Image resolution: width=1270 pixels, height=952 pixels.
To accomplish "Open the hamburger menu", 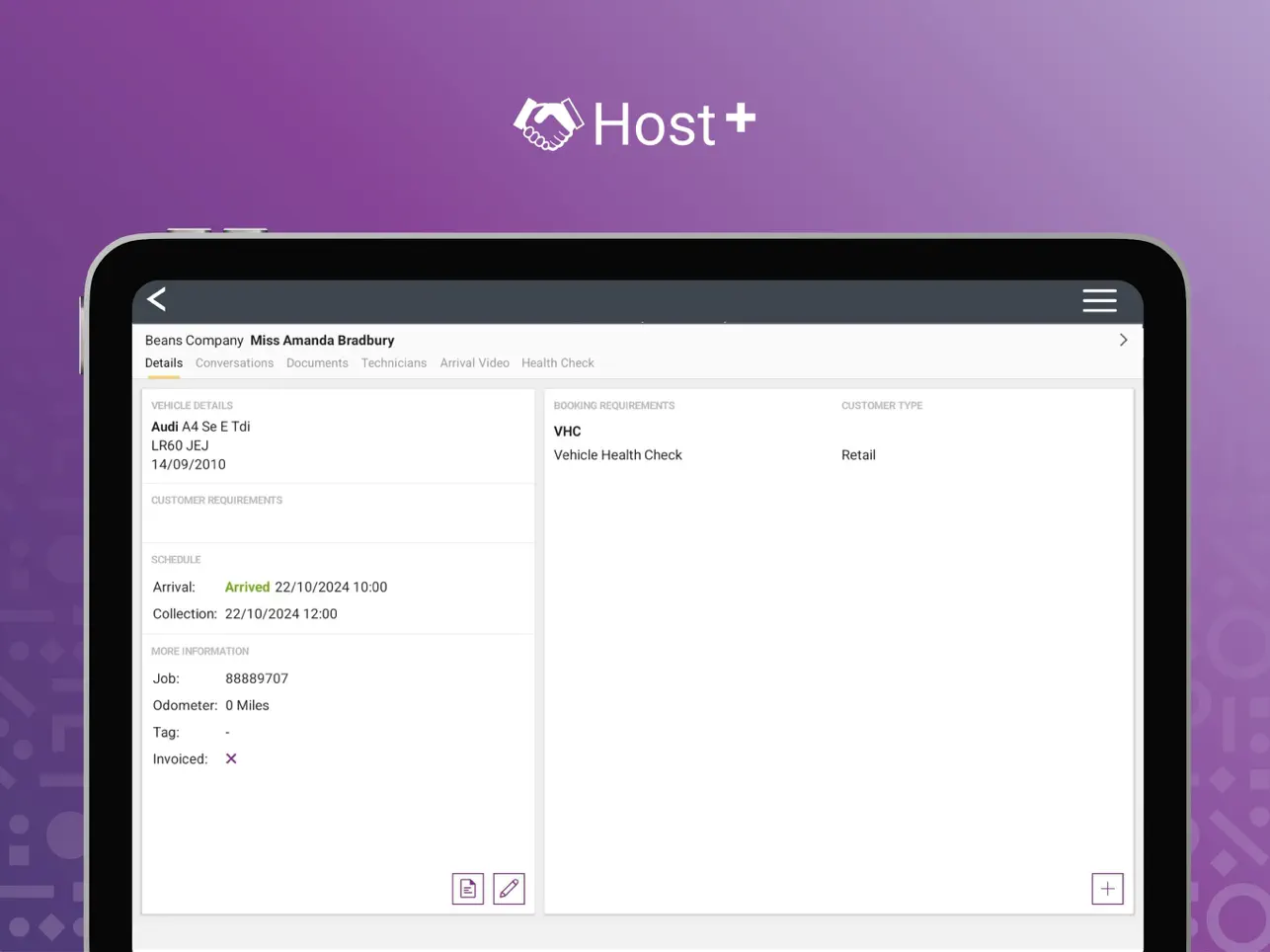I will (x=1099, y=300).
